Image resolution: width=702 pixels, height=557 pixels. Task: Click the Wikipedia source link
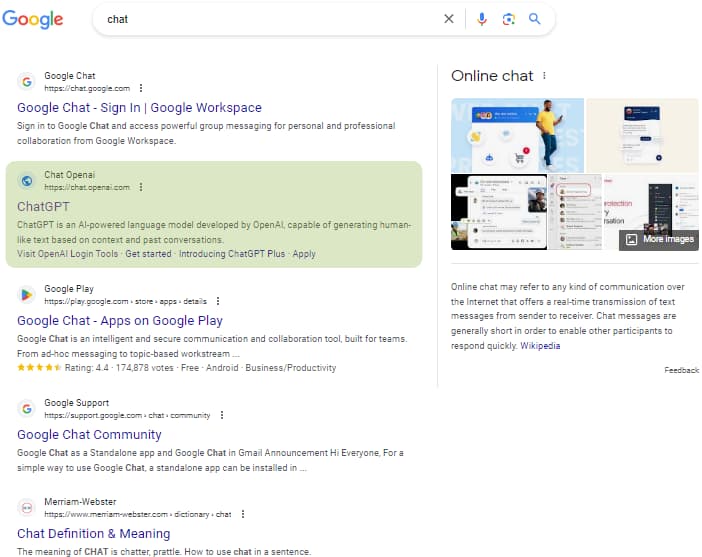coord(540,346)
